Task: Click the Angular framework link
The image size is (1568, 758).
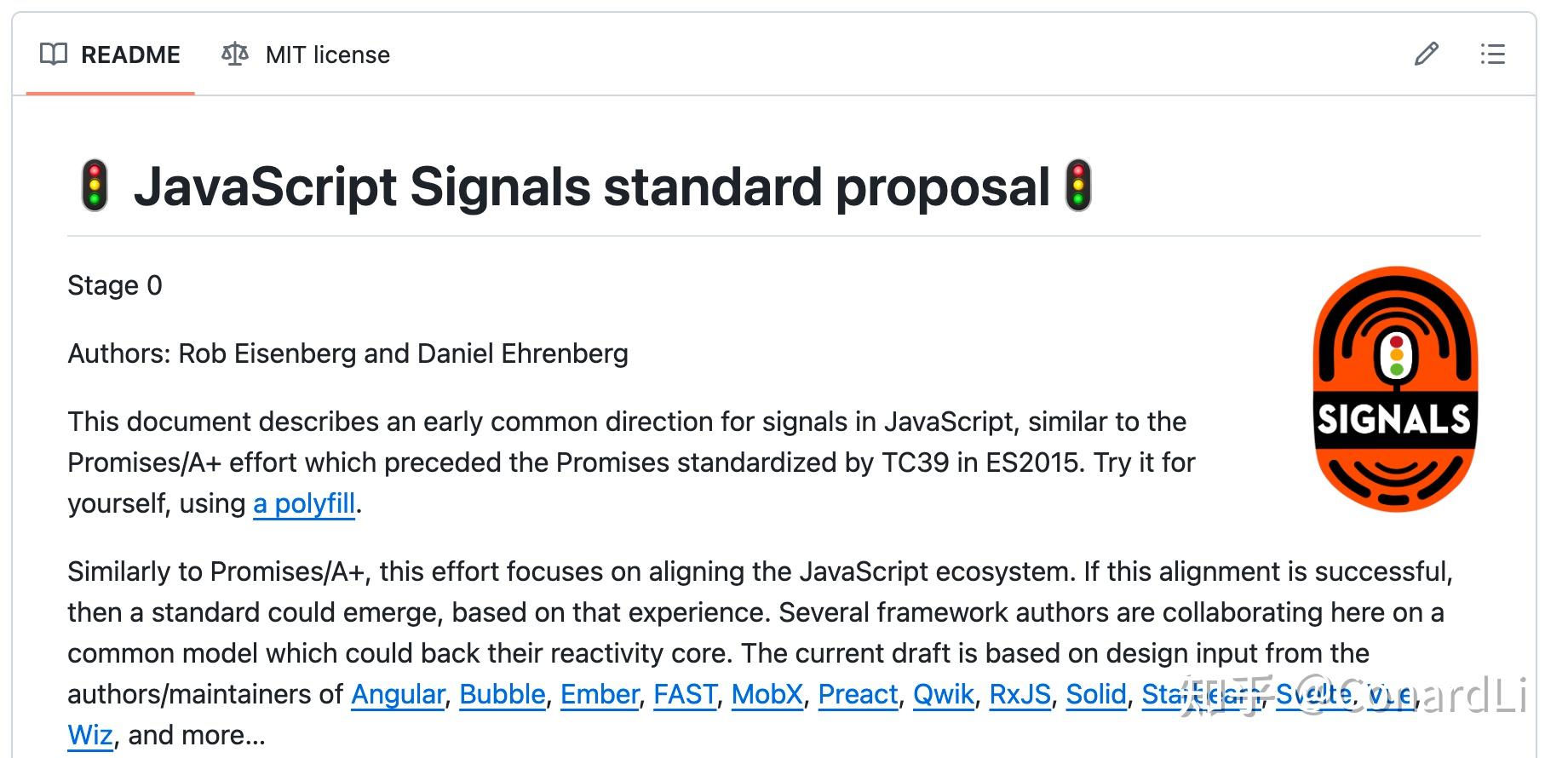Action: pos(397,694)
